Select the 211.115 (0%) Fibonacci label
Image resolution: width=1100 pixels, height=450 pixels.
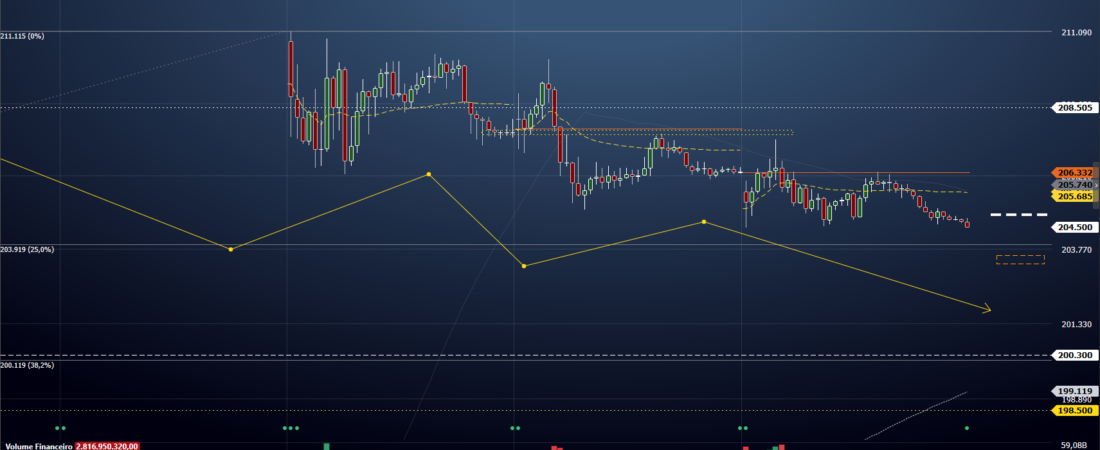tap(22, 36)
